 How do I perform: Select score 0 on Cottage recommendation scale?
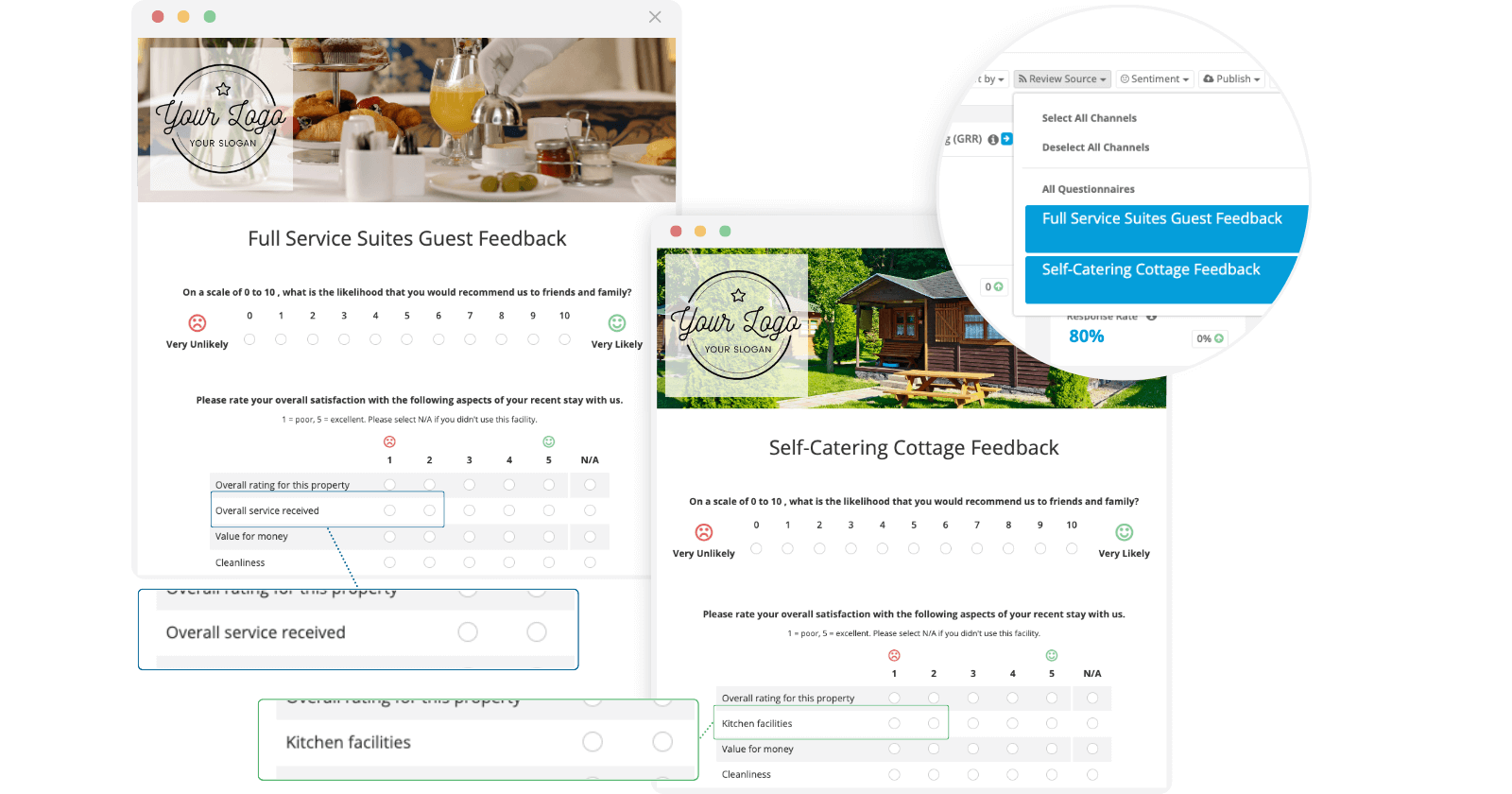(756, 548)
